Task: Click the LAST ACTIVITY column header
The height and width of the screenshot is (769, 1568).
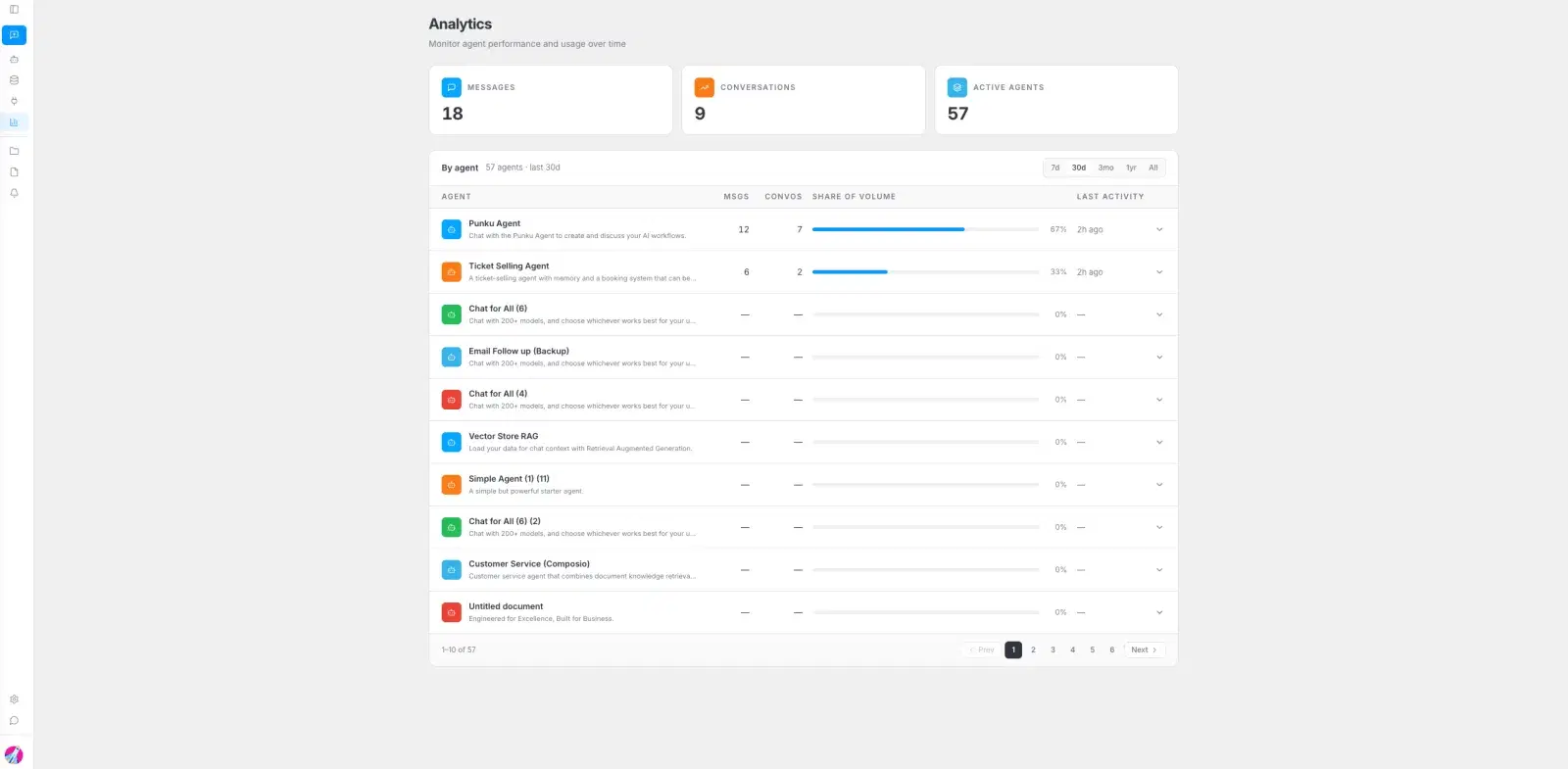Action: pos(1110,197)
